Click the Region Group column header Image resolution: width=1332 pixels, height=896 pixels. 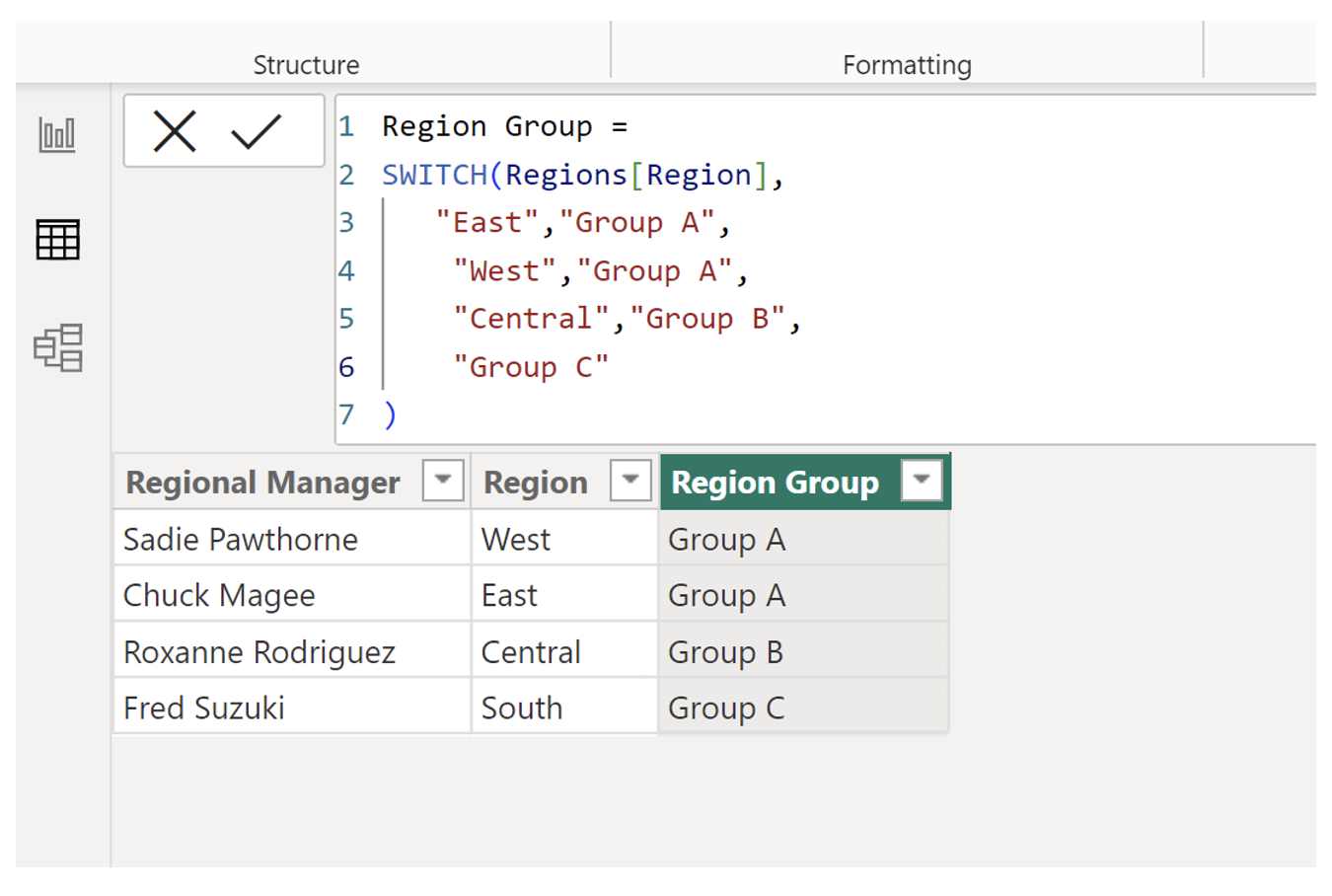point(775,482)
